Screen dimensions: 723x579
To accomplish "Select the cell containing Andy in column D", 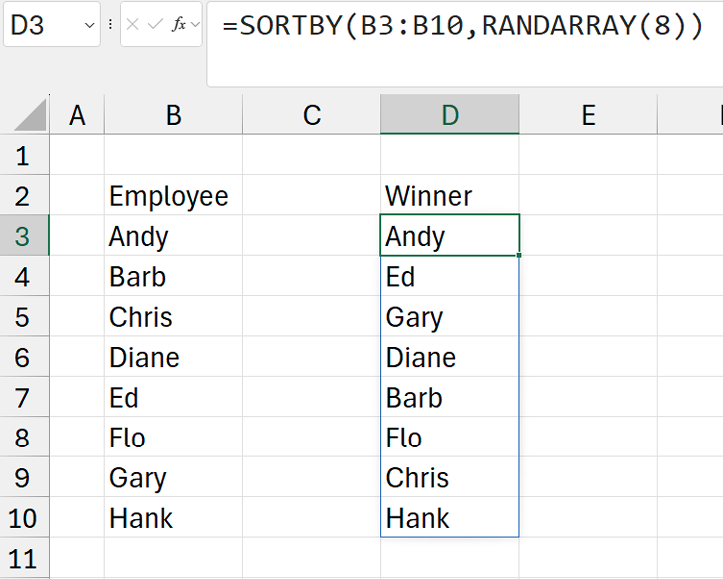I will 450,236.
